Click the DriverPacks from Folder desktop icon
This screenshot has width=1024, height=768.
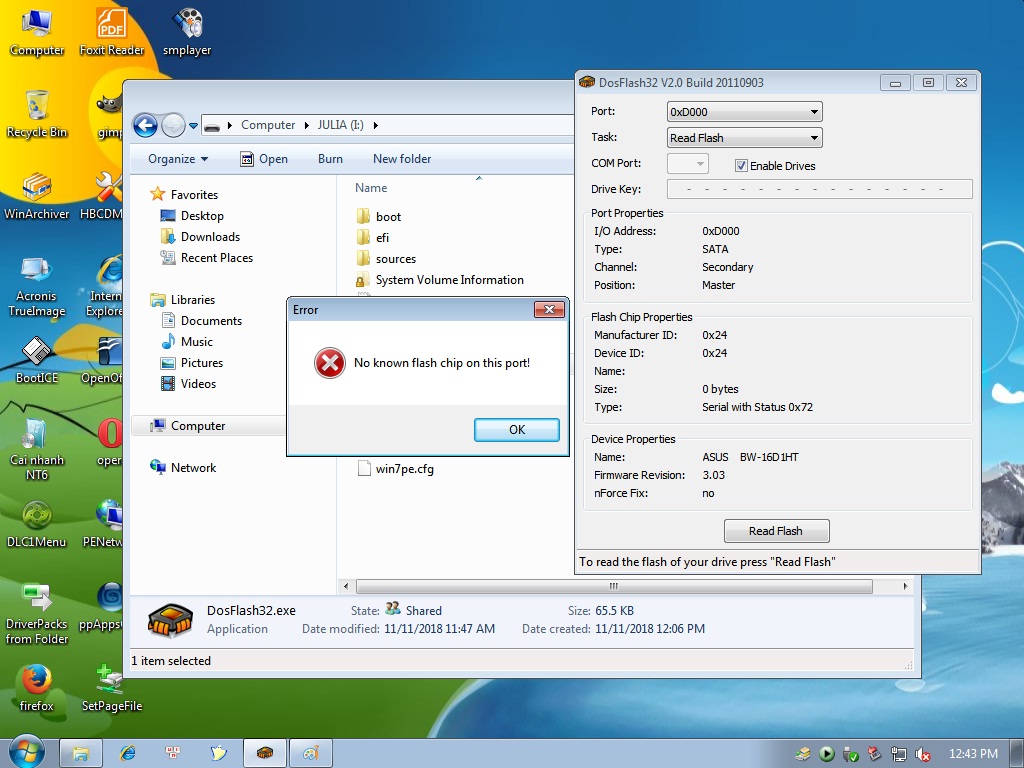coord(37,614)
